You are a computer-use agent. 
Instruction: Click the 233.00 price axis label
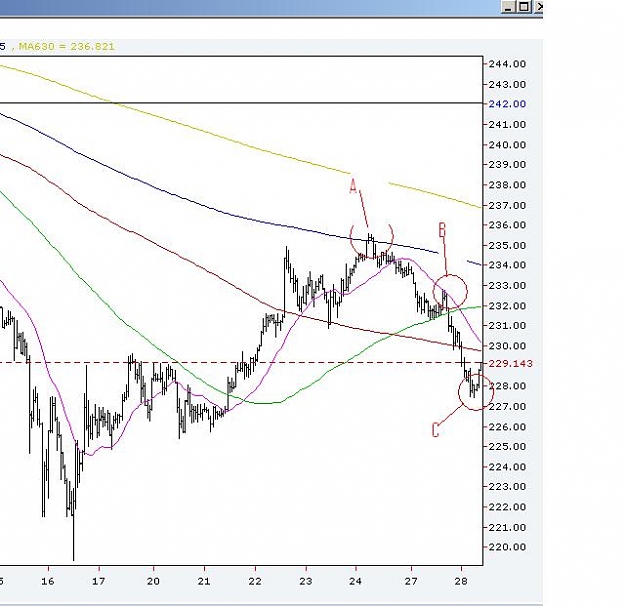[507, 286]
